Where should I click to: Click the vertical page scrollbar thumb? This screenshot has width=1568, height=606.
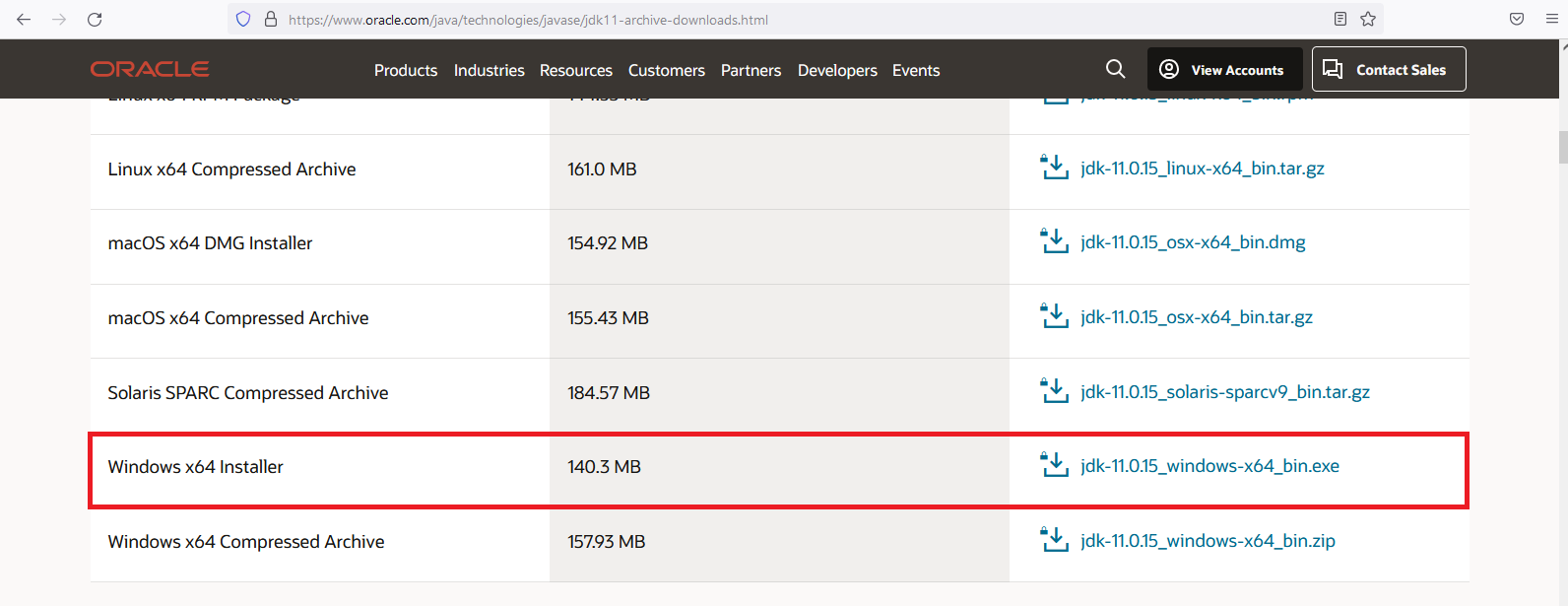[1563, 147]
